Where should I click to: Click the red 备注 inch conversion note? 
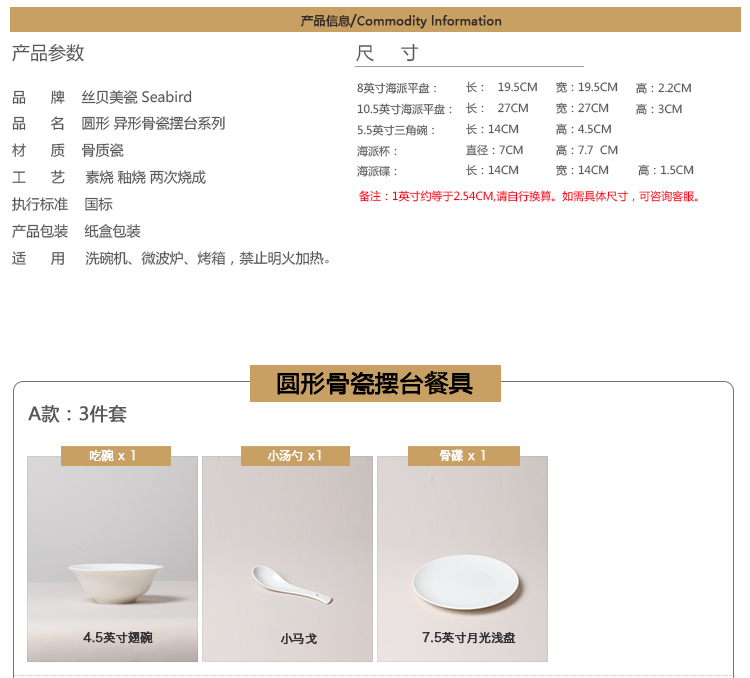click(x=529, y=197)
